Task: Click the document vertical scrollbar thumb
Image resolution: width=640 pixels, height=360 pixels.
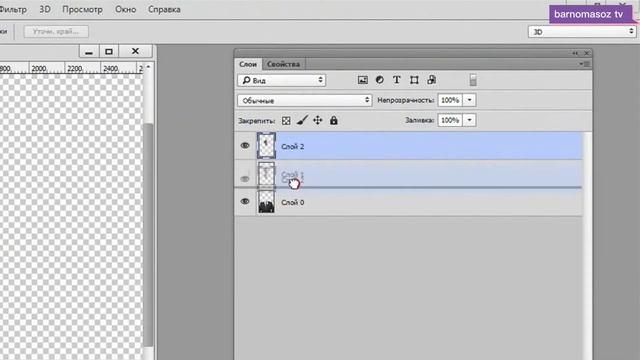Action: point(148,235)
